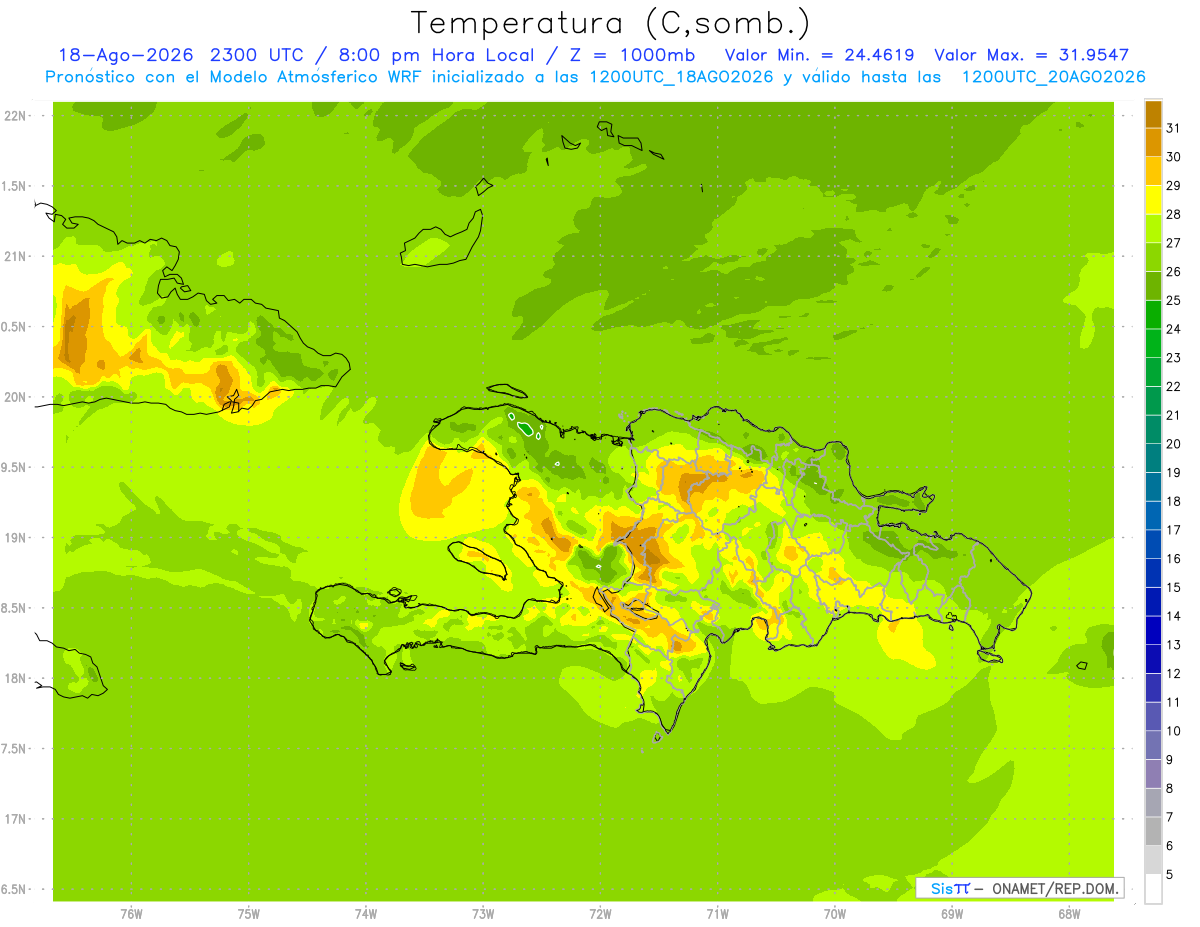Click the valid-until stamp '1200UTC_20AGO2026'

pyautogui.click(x=1053, y=77)
